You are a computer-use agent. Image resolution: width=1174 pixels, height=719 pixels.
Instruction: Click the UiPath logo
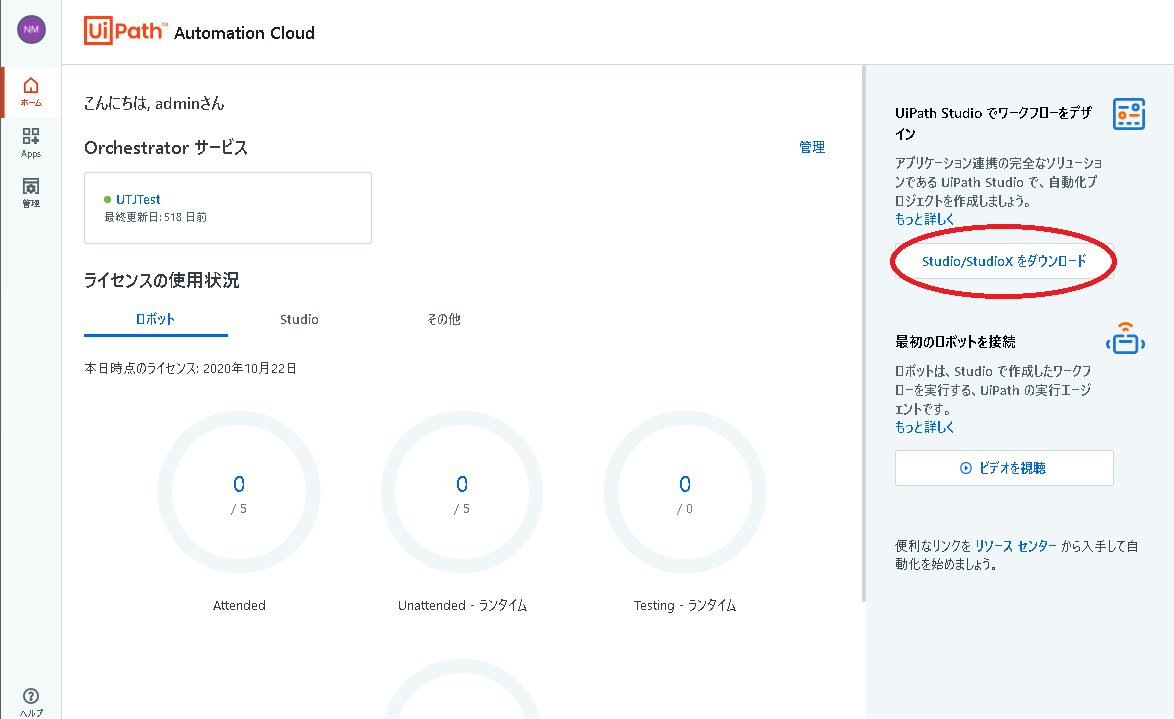click(124, 31)
